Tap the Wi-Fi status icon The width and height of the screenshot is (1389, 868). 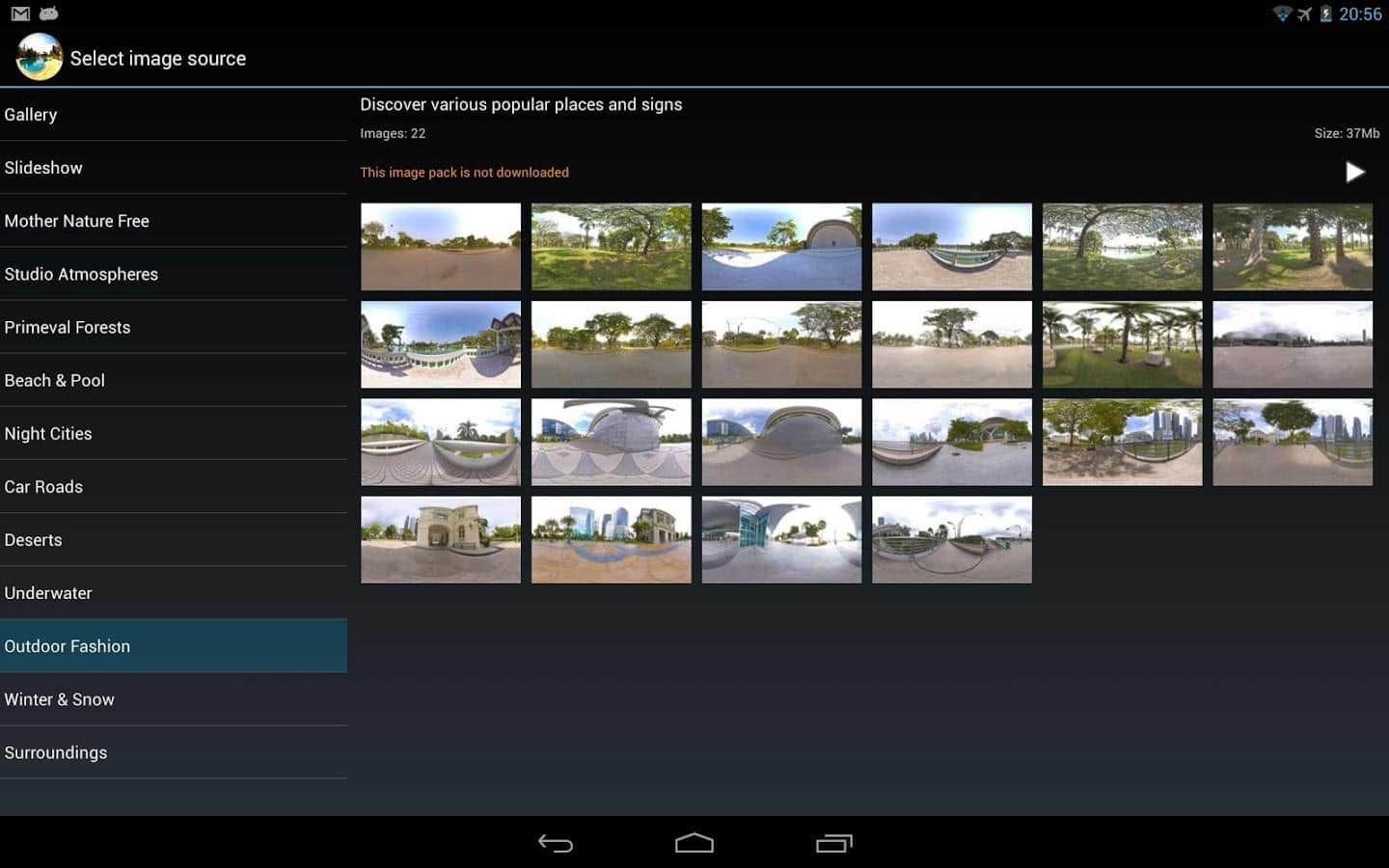click(x=1281, y=14)
